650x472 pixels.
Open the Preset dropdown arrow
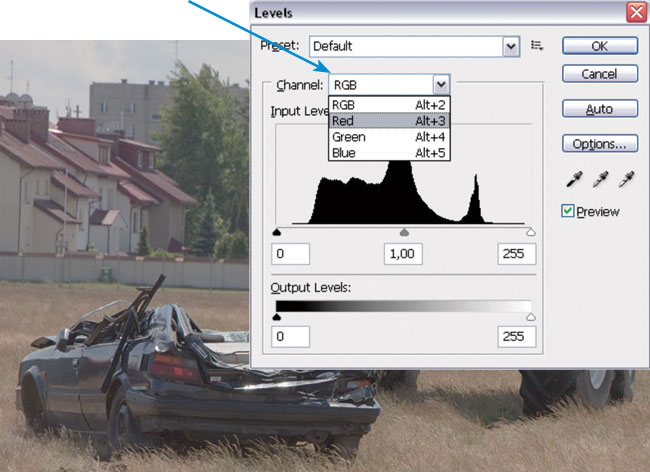511,46
